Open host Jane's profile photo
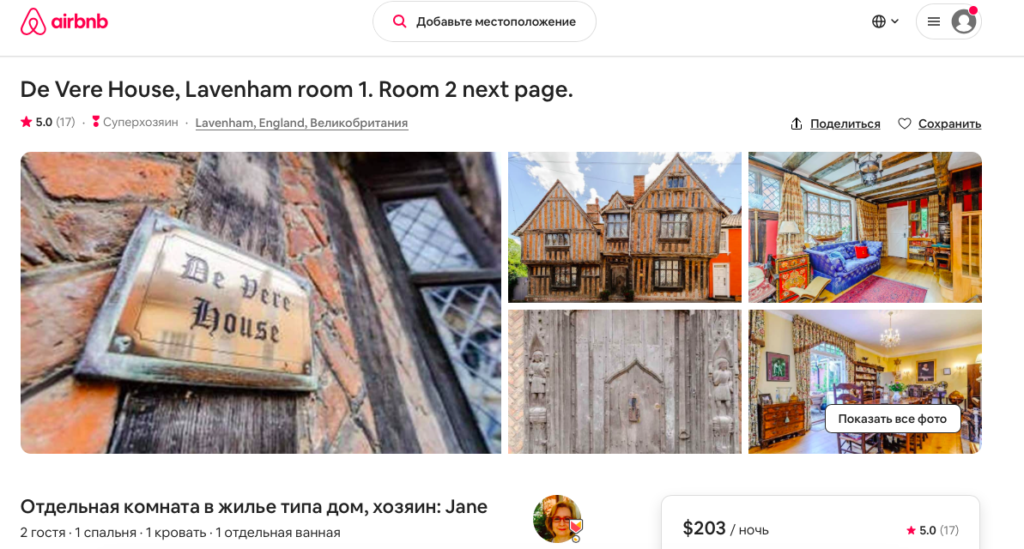The image size is (1024, 549). pyautogui.click(x=557, y=519)
